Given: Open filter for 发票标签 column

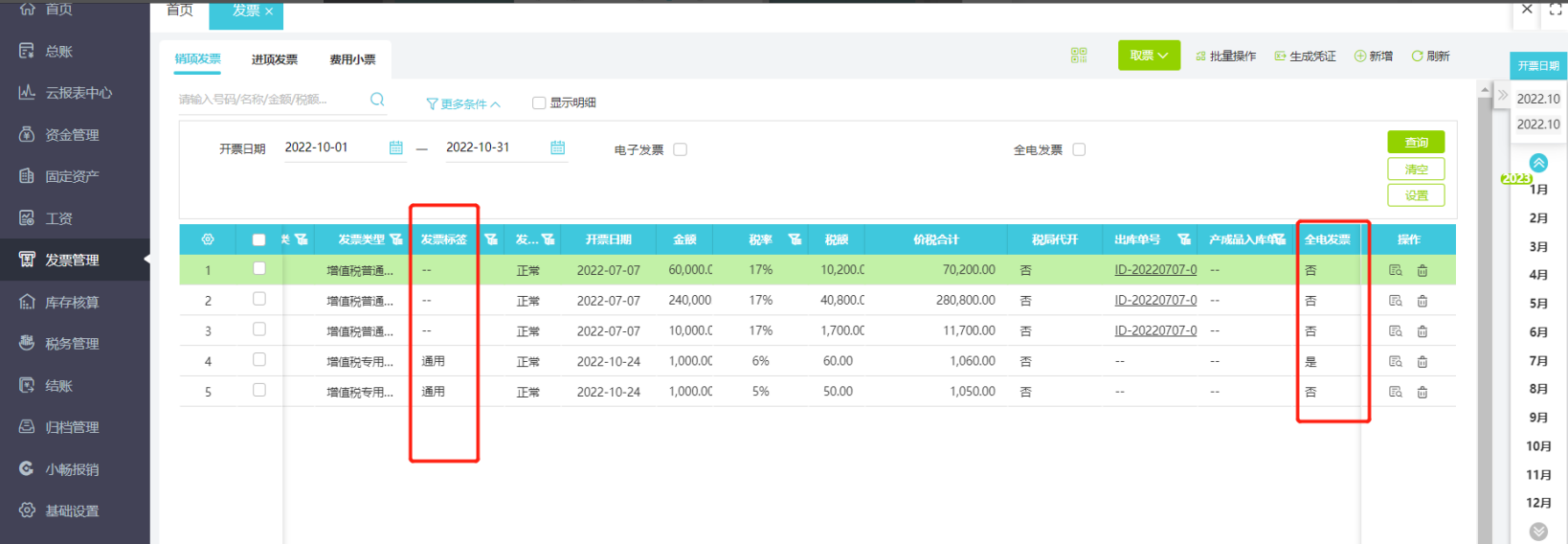Looking at the screenshot, I should 491,239.
